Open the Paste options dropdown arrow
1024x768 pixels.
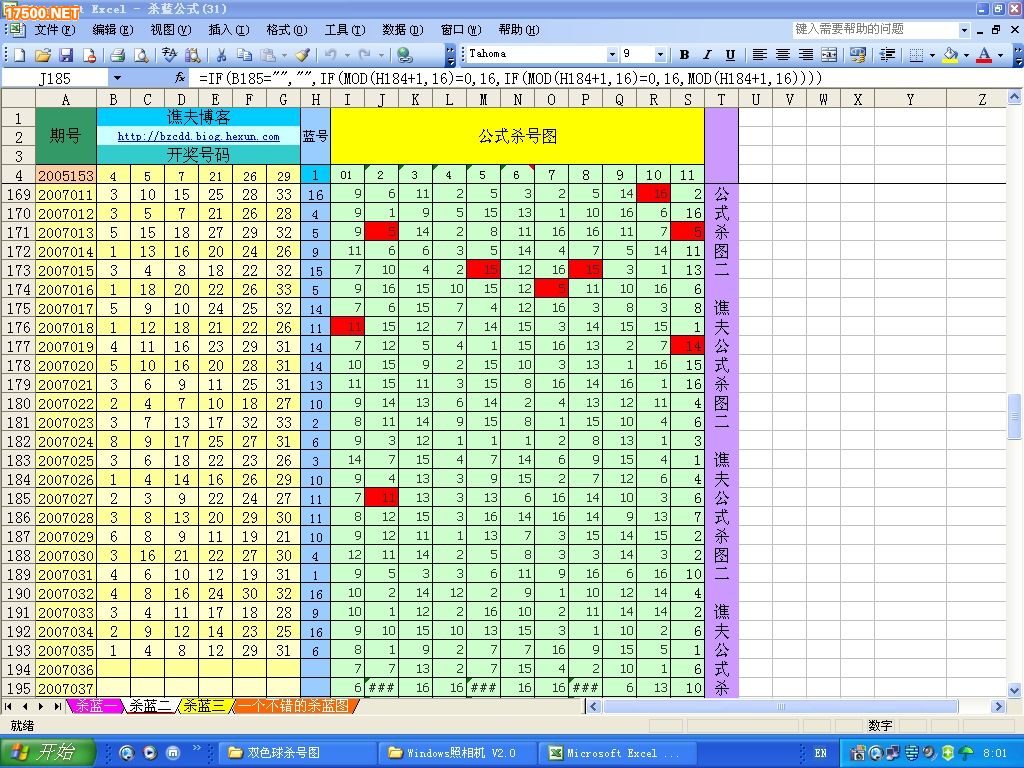coord(284,55)
